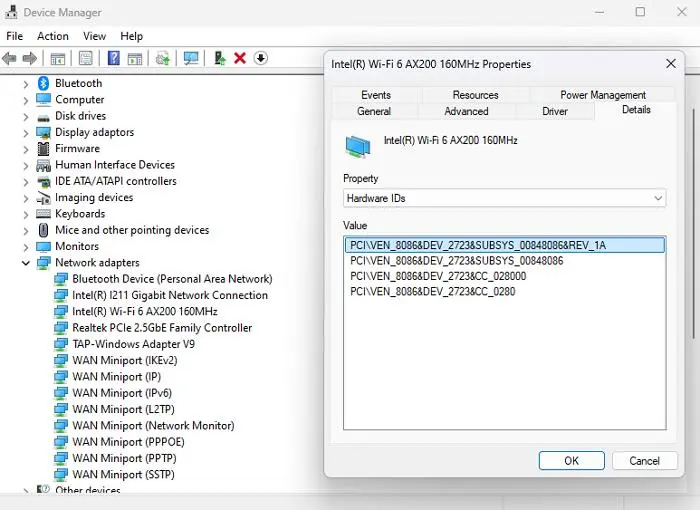The width and height of the screenshot is (700, 510).
Task: Open the View menu
Action: coord(94,36)
